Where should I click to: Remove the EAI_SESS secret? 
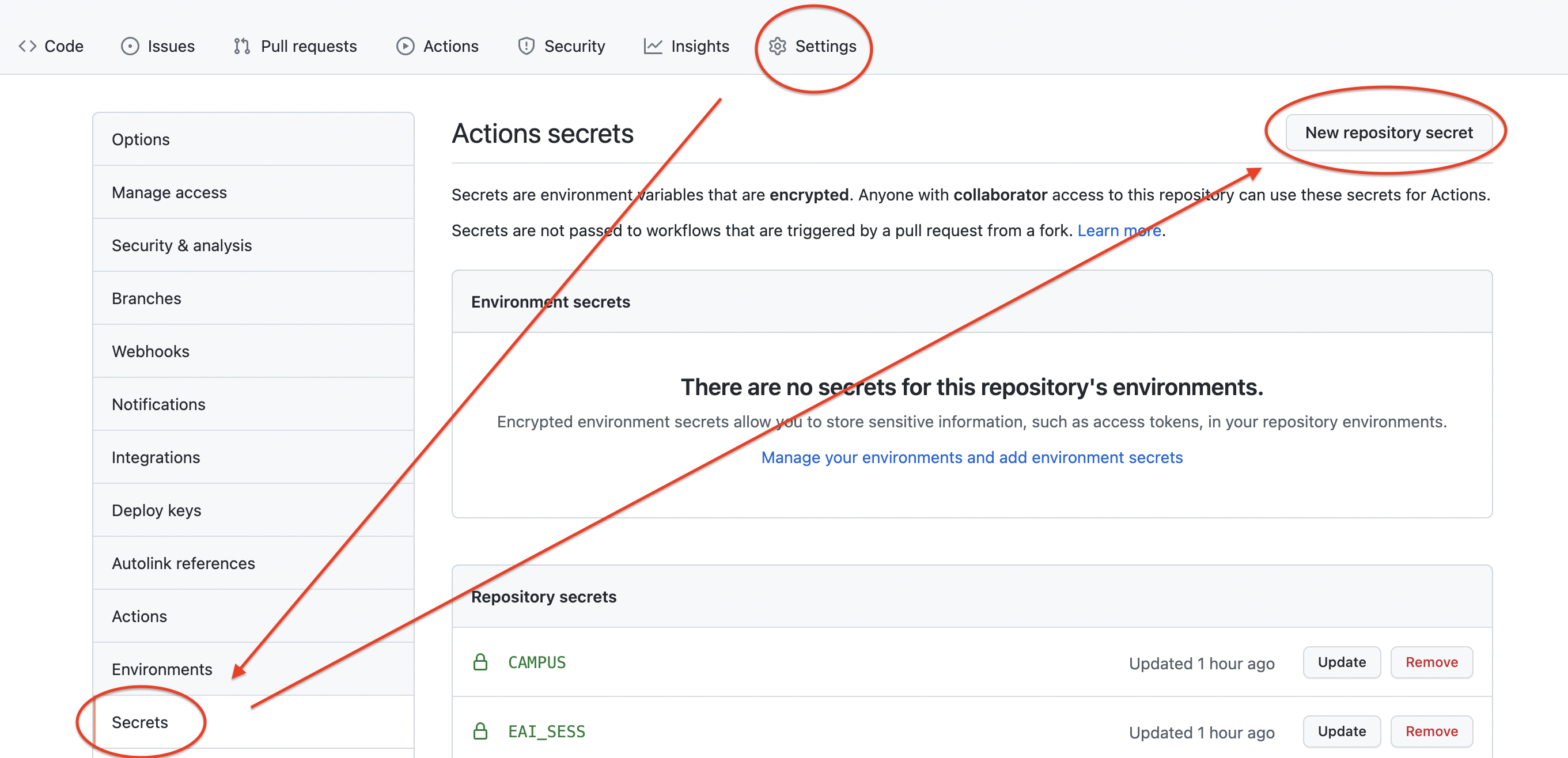[x=1431, y=731]
